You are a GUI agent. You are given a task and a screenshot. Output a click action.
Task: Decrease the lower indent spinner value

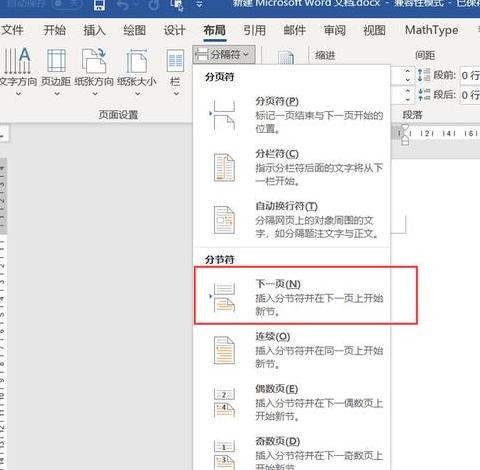tap(407, 99)
